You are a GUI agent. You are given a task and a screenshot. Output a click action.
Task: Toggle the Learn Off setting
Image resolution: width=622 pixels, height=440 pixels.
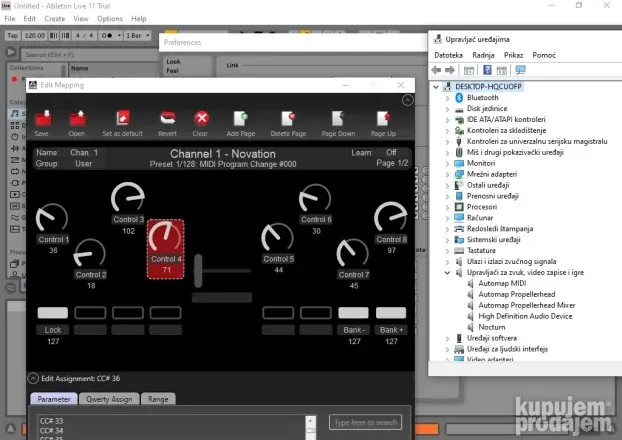(x=391, y=152)
